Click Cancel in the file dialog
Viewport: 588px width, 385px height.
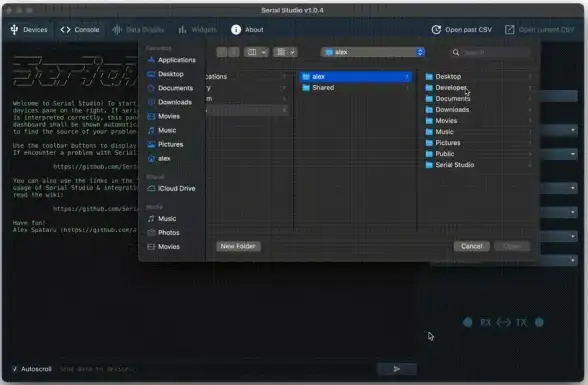tap(471, 246)
